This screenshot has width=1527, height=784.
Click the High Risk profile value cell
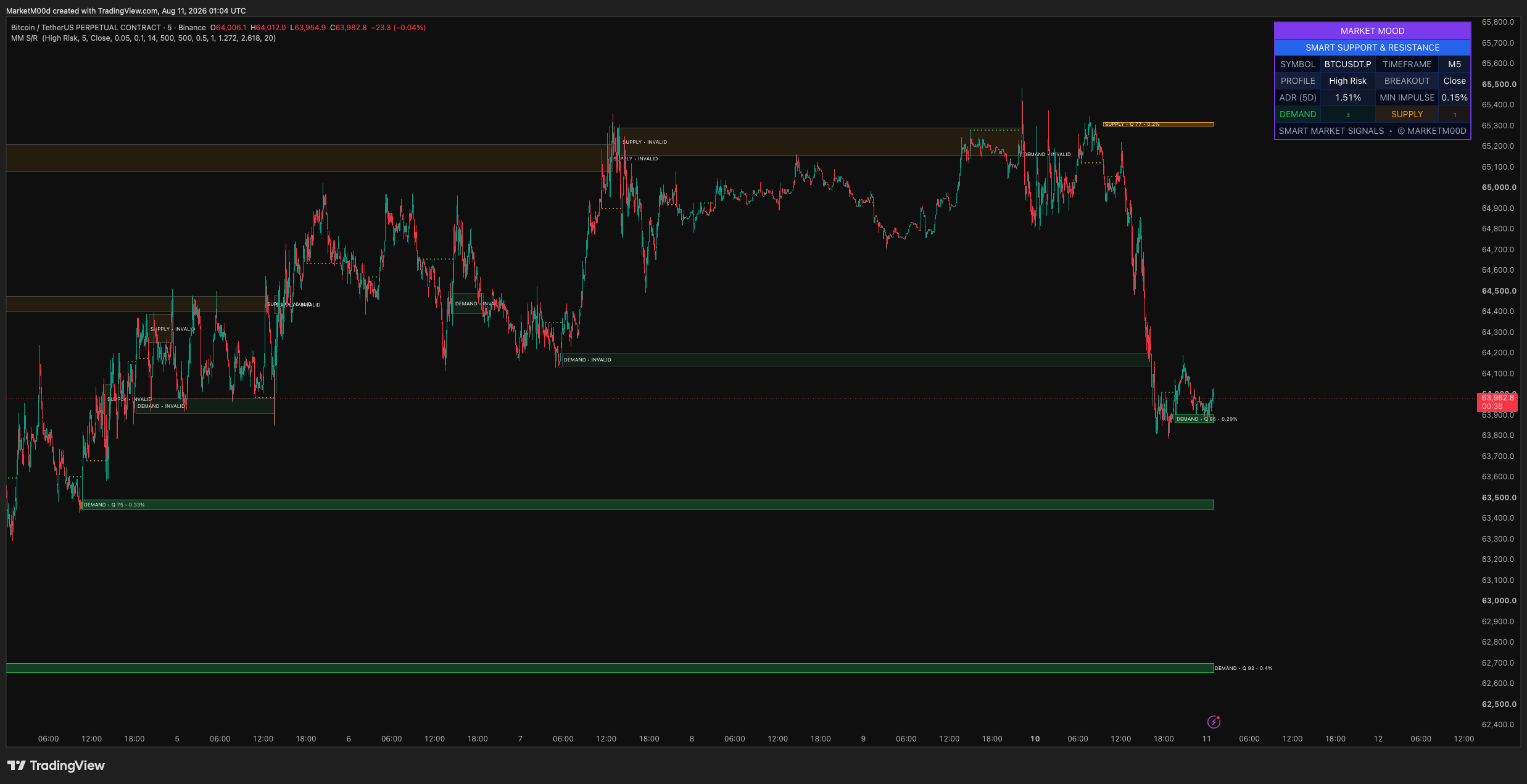click(1348, 81)
